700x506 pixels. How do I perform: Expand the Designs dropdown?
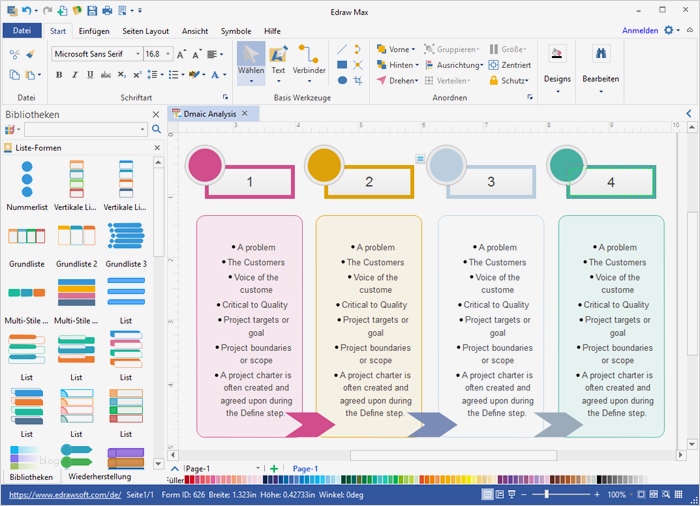(x=557, y=92)
